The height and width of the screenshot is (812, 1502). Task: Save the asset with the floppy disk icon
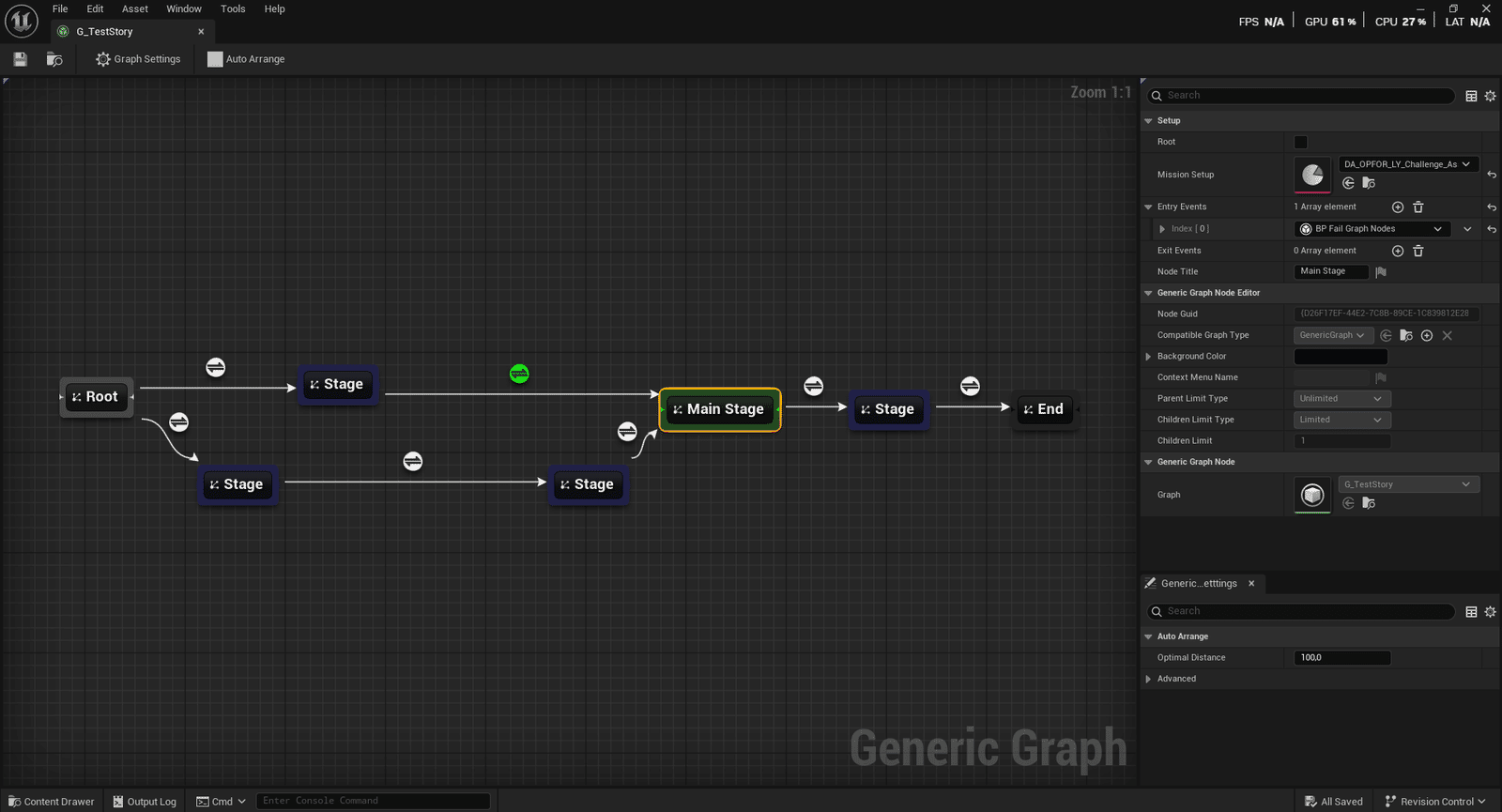click(x=20, y=59)
